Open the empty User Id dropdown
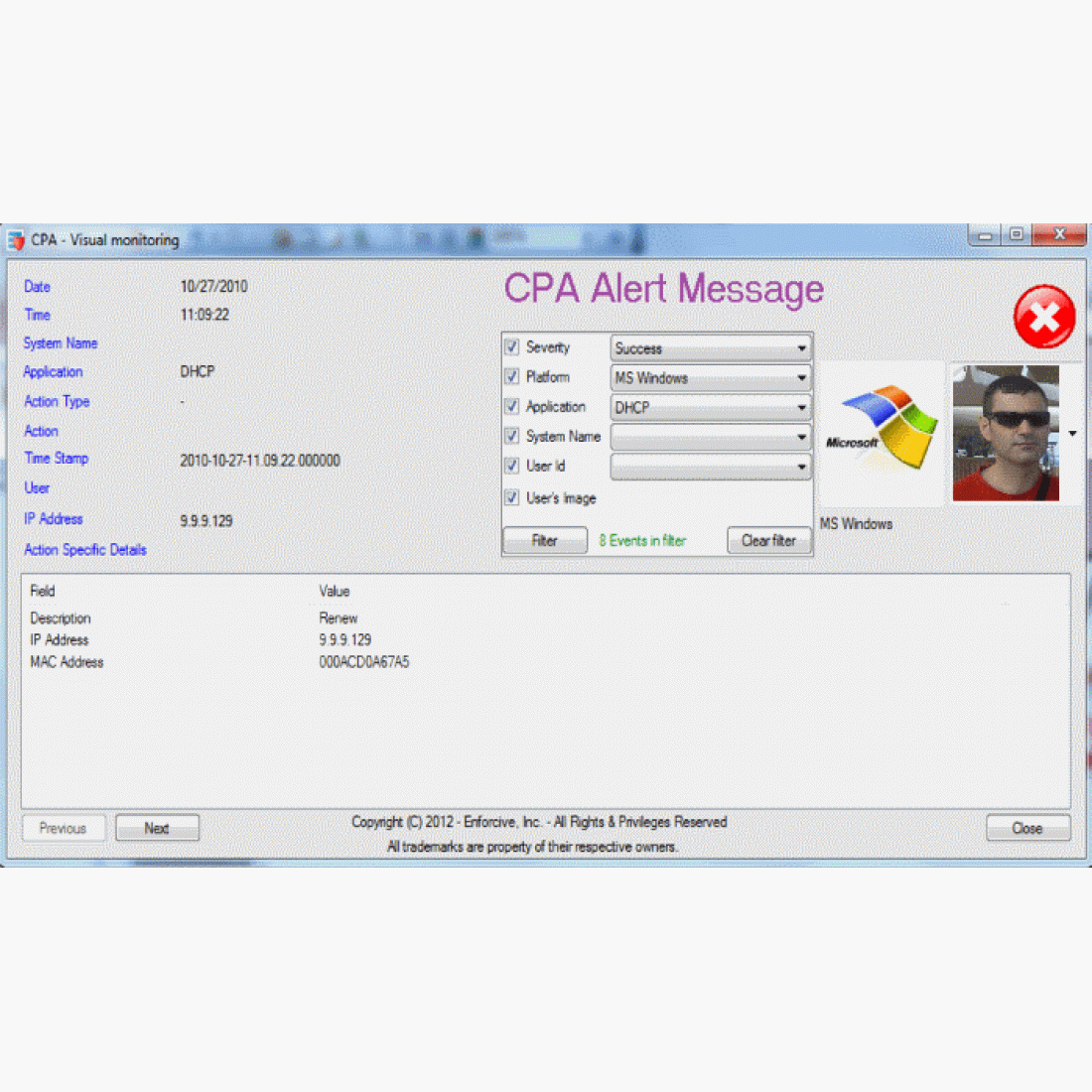 click(x=711, y=466)
